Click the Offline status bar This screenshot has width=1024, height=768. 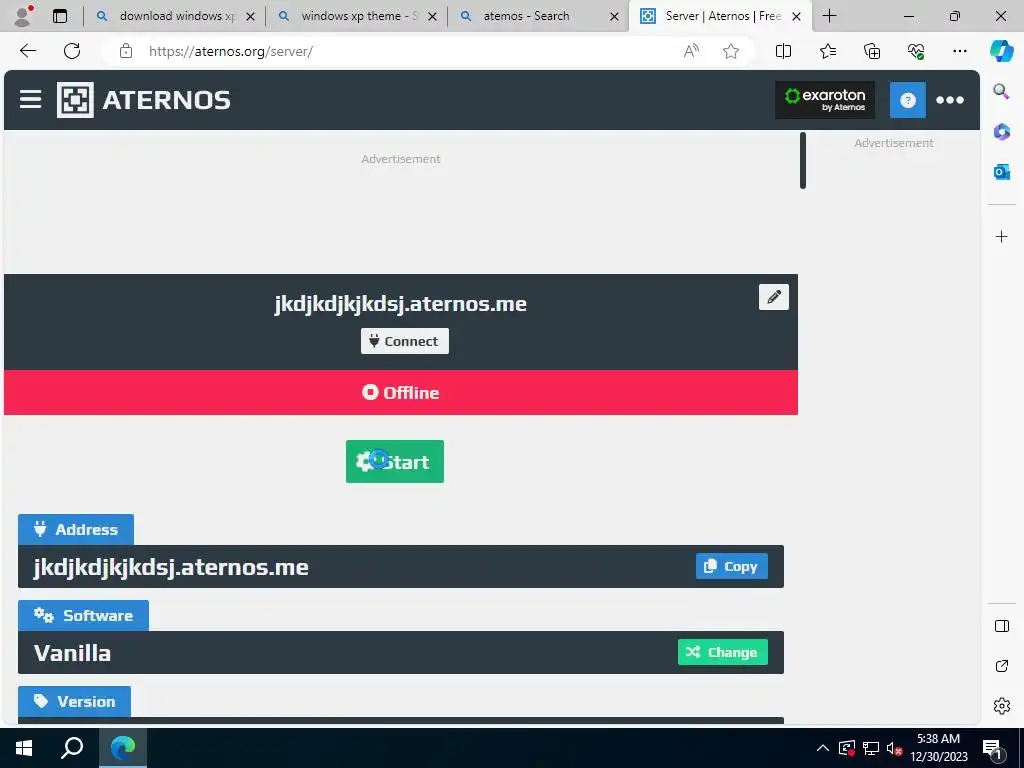pyautogui.click(x=401, y=392)
